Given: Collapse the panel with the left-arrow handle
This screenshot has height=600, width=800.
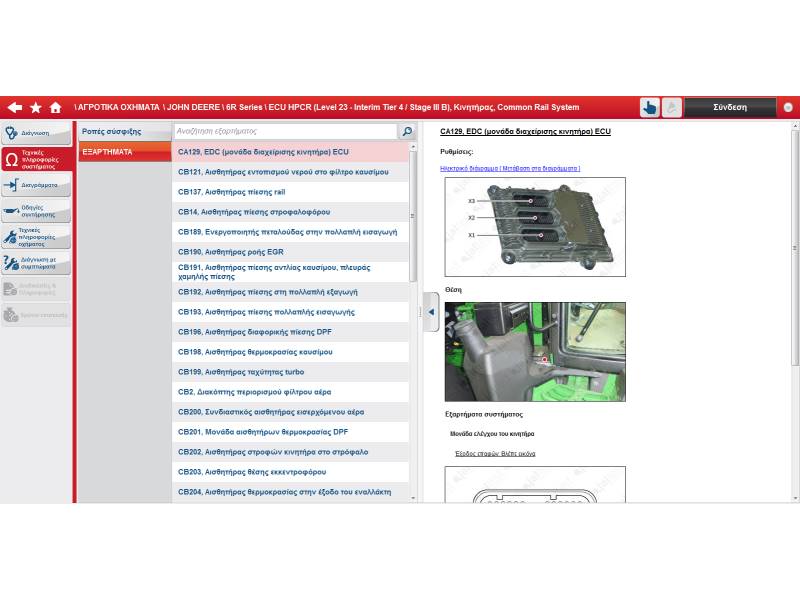Looking at the screenshot, I should [431, 312].
